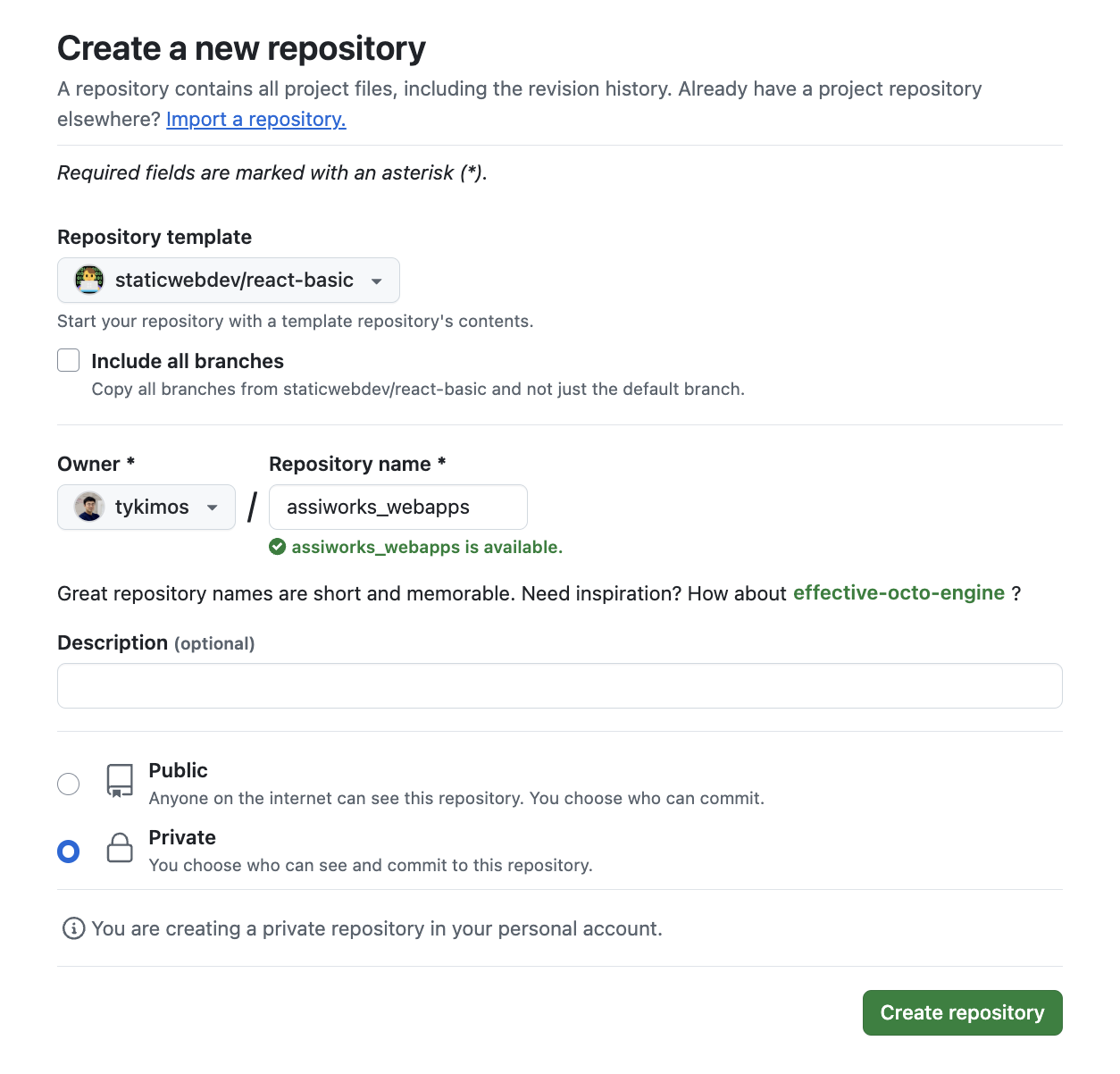
Task: Enable Include all branches checkbox
Action: (69, 360)
